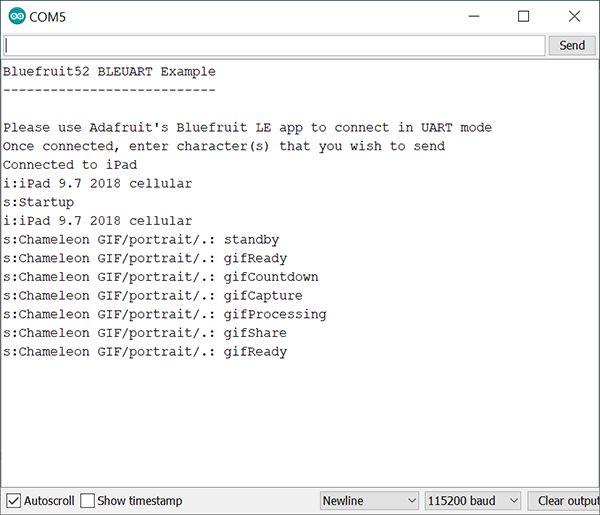
Task: Click the 'Once connected, enter character(s)' line
Action: click(x=224, y=146)
